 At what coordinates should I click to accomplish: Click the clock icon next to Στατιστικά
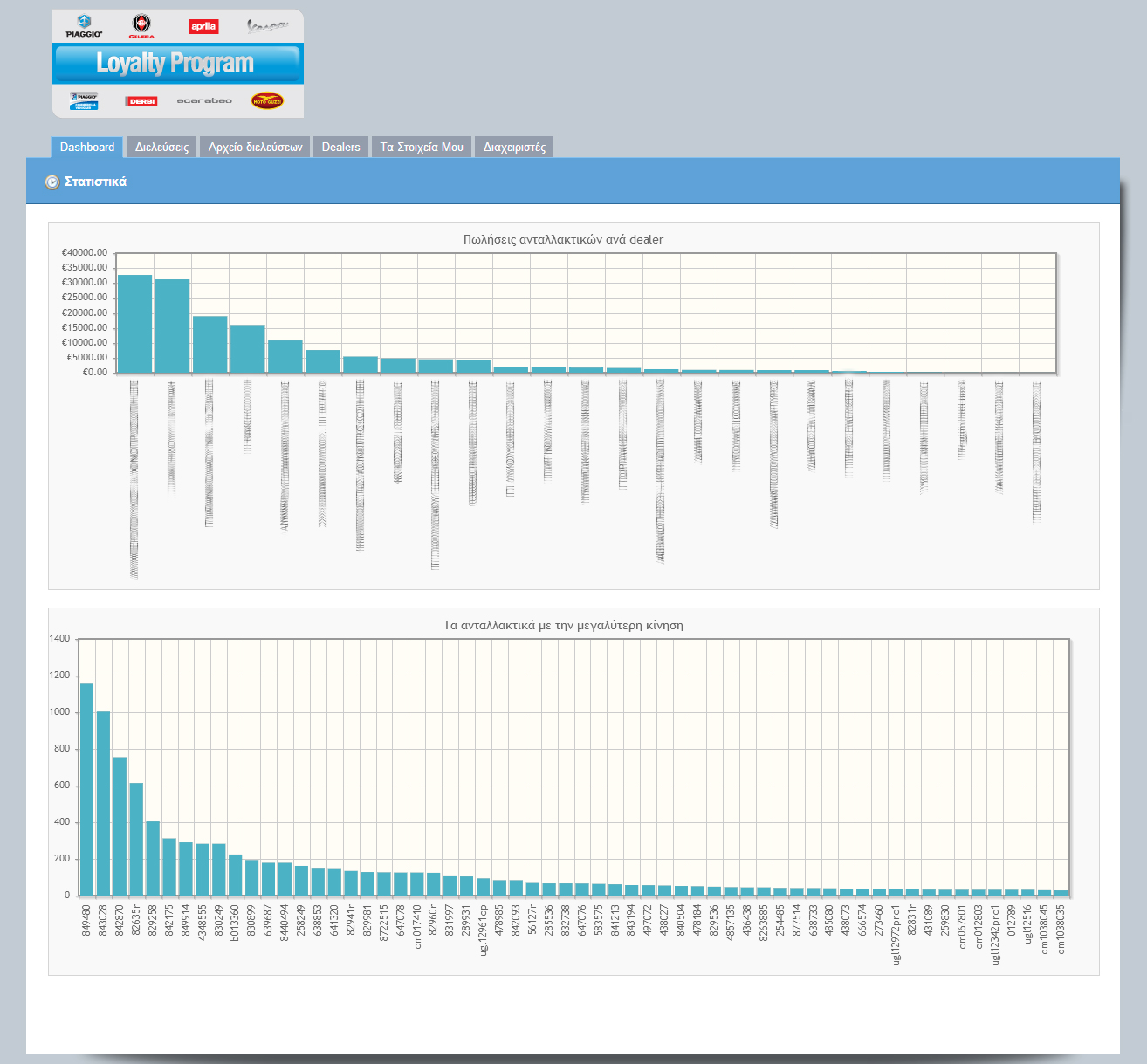(x=54, y=181)
